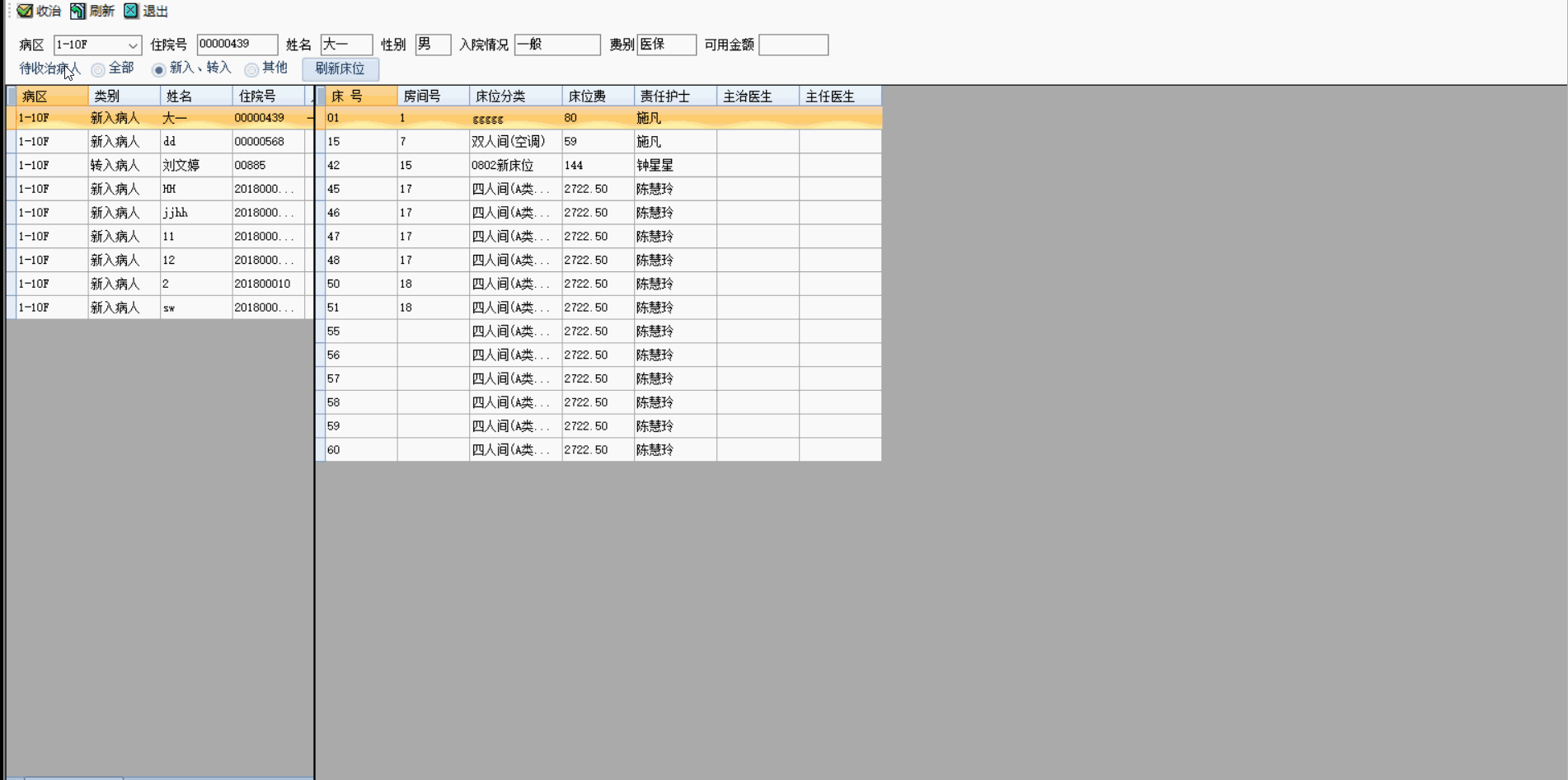Click the 主任医生 column header
Image resolution: width=1568 pixels, height=780 pixels.
(x=840, y=96)
